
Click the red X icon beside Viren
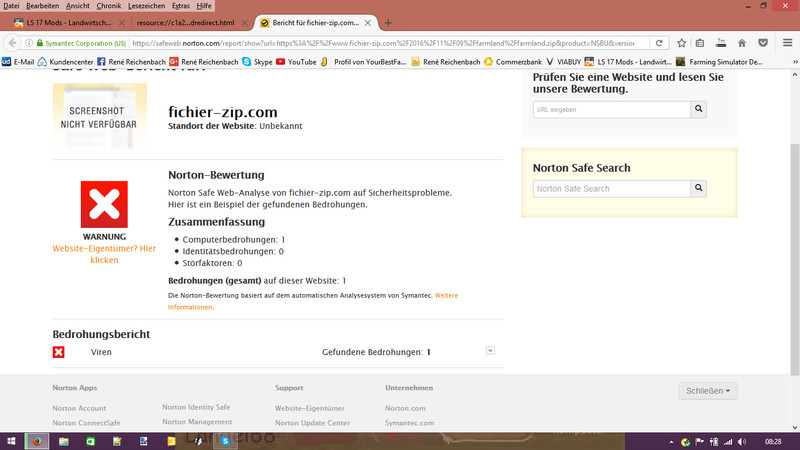click(x=59, y=352)
